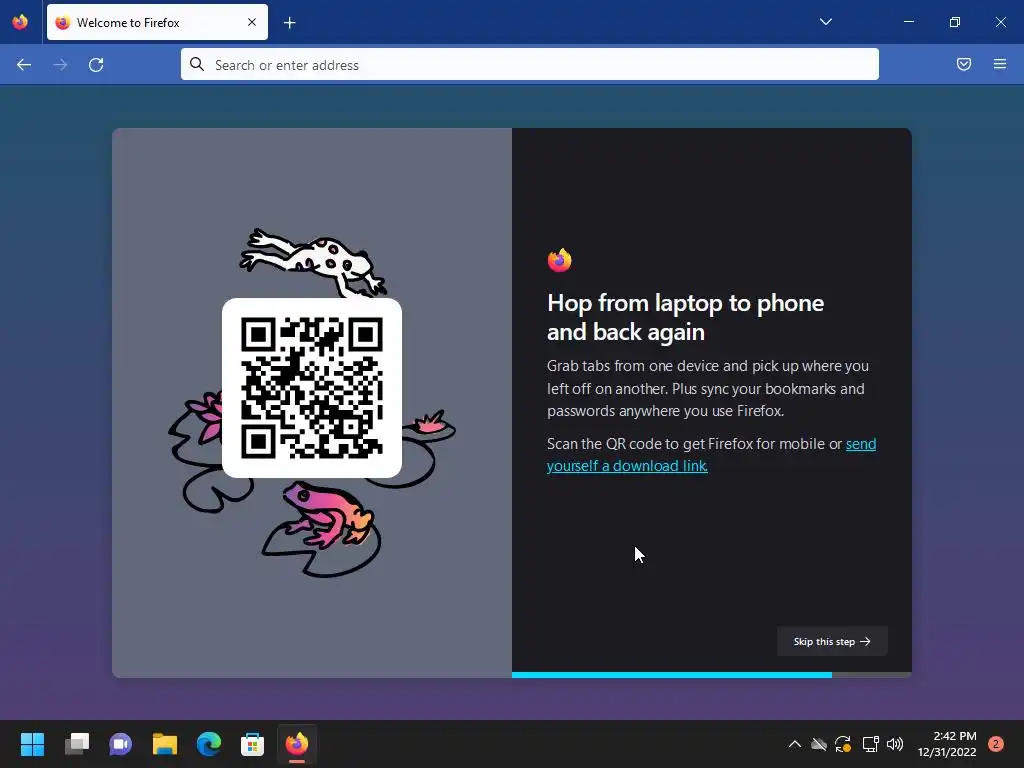Launch the Chat app from taskbar
The width and height of the screenshot is (1024, 768).
(x=120, y=744)
